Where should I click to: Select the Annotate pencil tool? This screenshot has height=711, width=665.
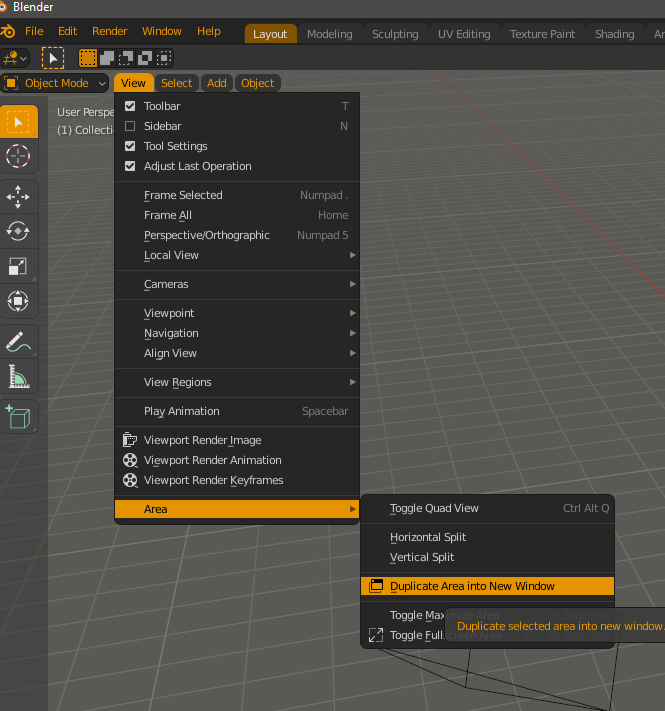tap(19, 341)
